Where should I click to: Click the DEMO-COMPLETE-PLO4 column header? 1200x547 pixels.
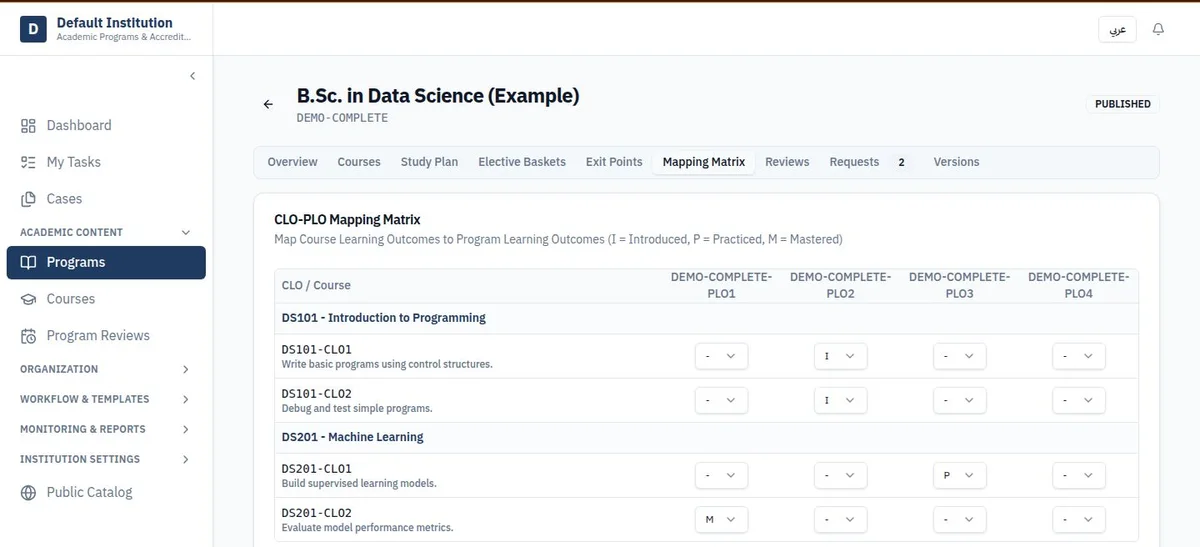[1079, 285]
